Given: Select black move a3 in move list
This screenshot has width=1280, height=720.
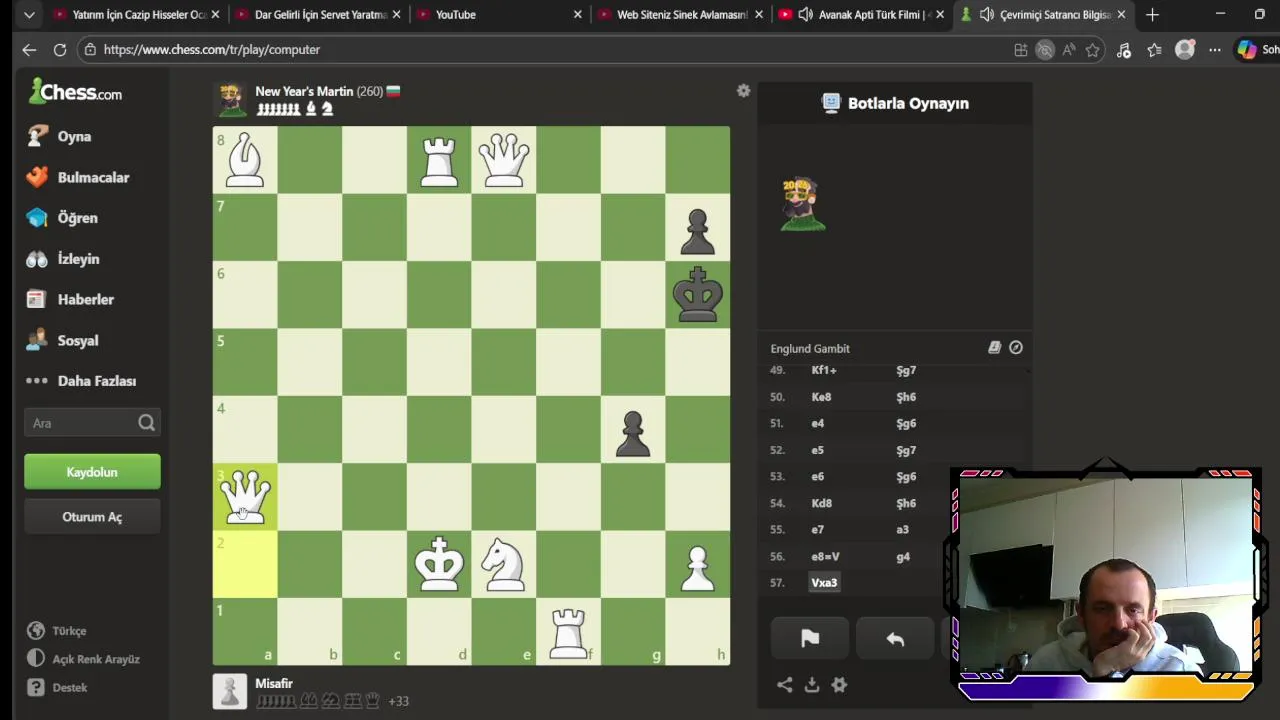Looking at the screenshot, I should point(902,530).
